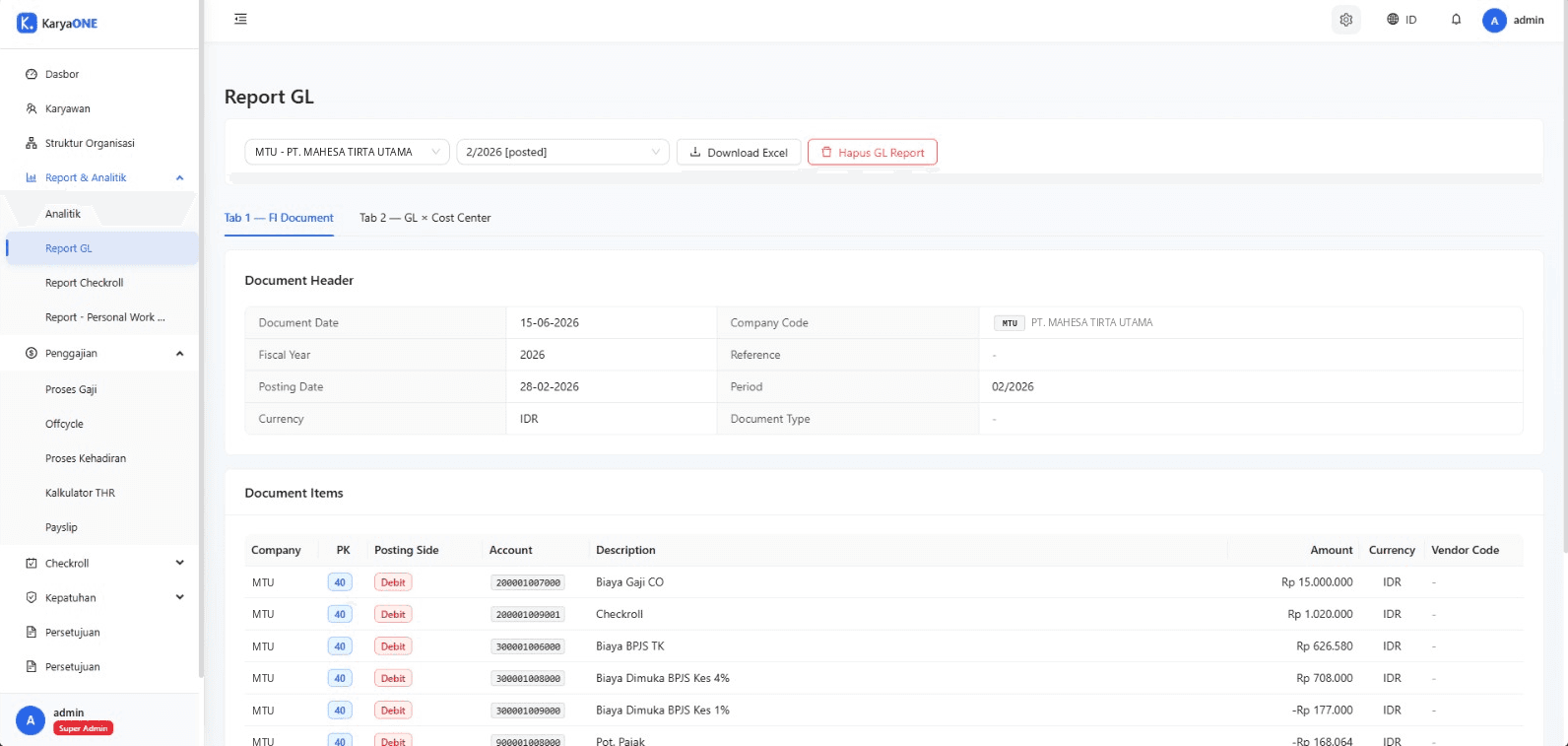Expand the Checkroll menu section
This screenshot has width=1568, height=746.
(x=179, y=563)
